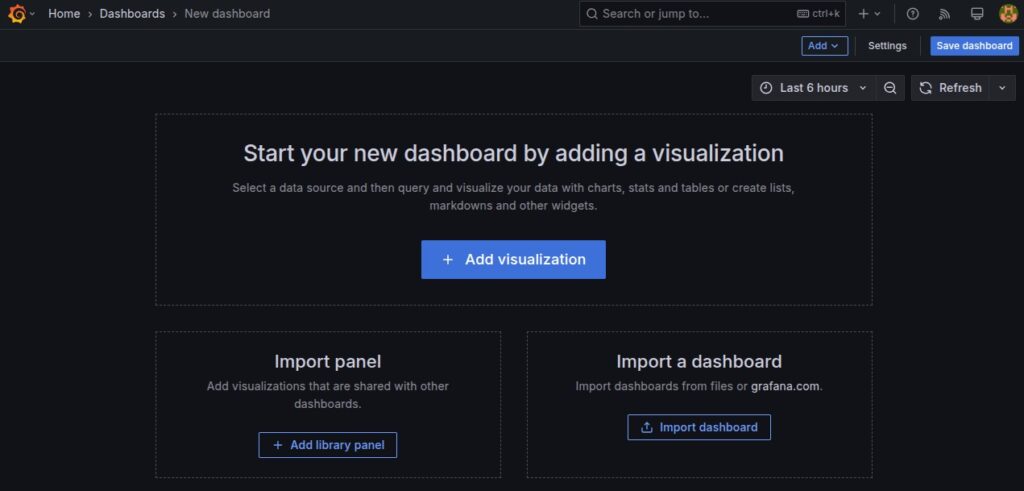Open the Last 6 hours time picker

[813, 88]
